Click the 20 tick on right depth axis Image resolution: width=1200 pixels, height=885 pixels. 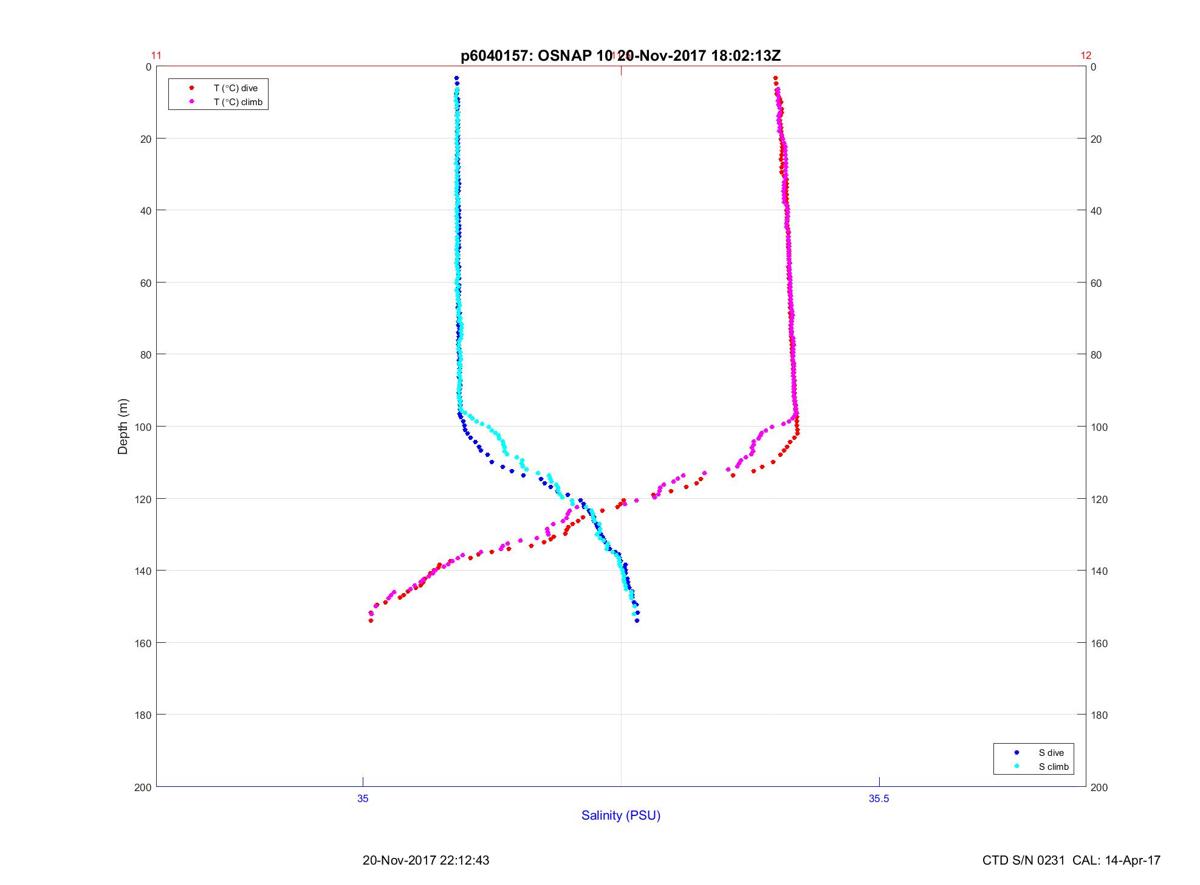pos(1096,139)
